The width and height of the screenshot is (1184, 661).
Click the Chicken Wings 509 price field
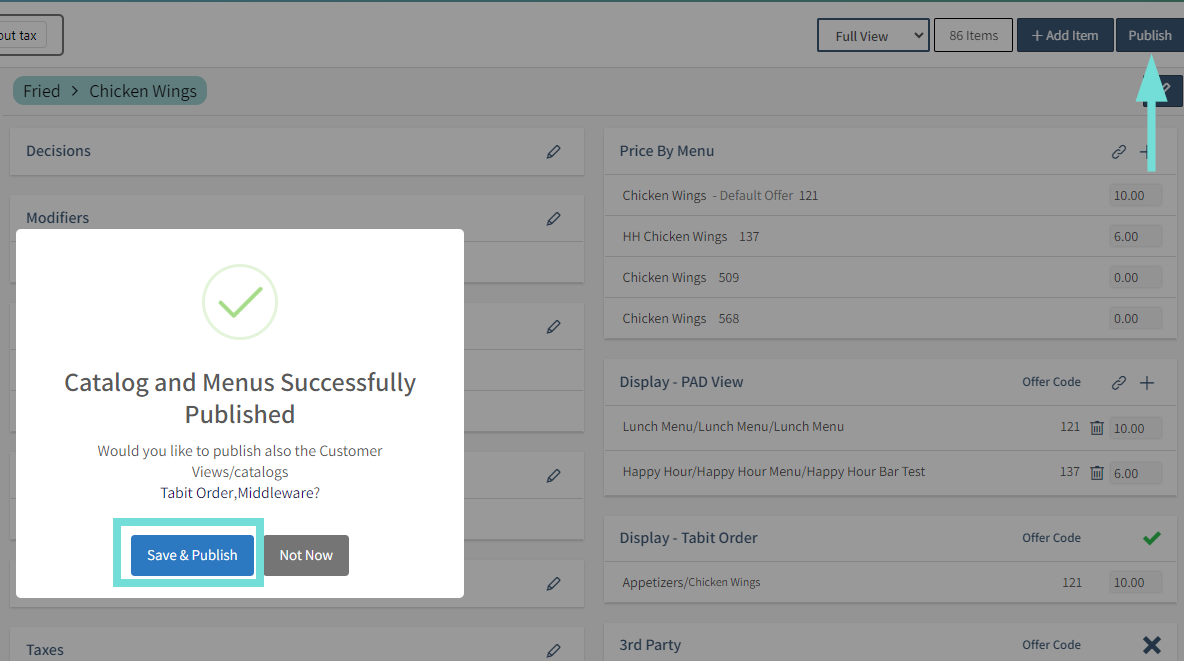click(1135, 278)
